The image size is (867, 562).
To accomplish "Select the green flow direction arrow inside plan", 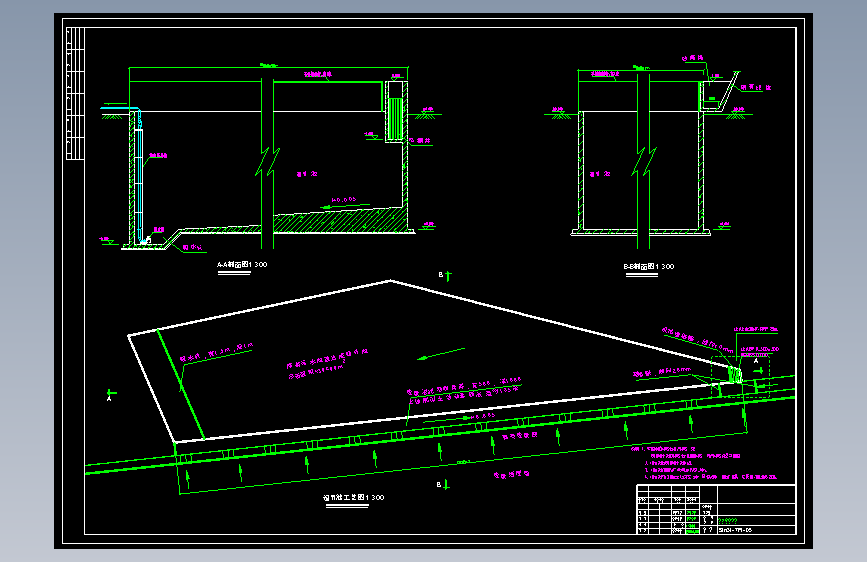I will [x=441, y=354].
